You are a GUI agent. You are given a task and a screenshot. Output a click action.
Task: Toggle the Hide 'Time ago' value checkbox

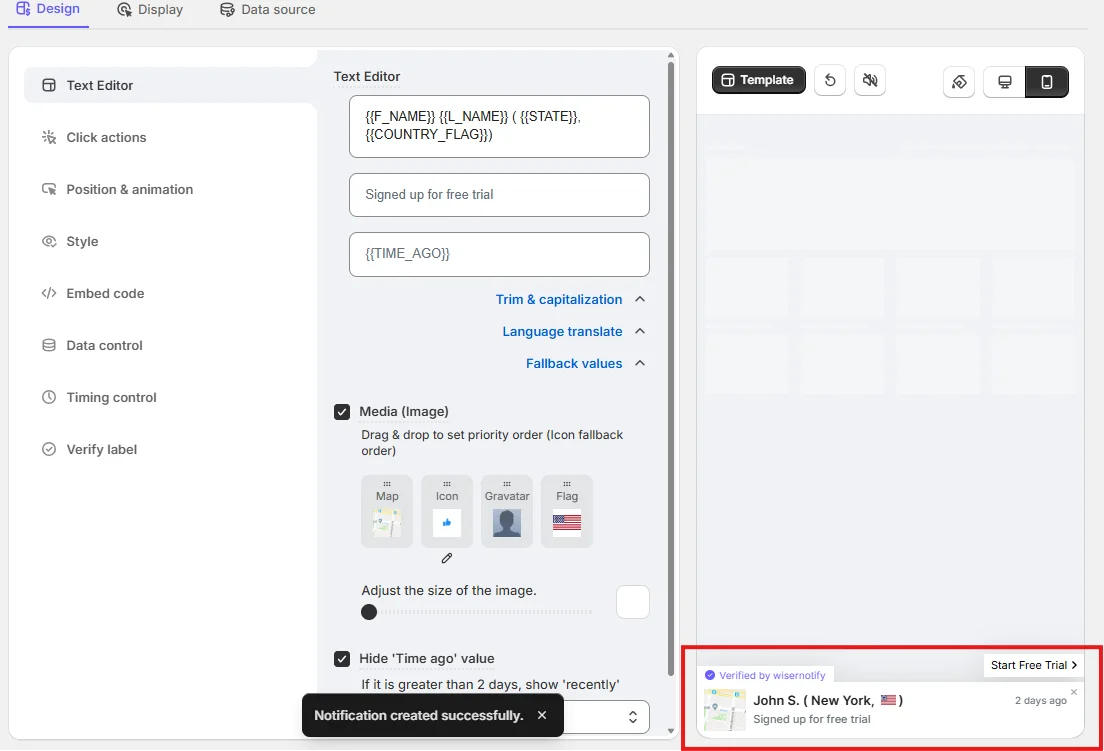coord(342,658)
